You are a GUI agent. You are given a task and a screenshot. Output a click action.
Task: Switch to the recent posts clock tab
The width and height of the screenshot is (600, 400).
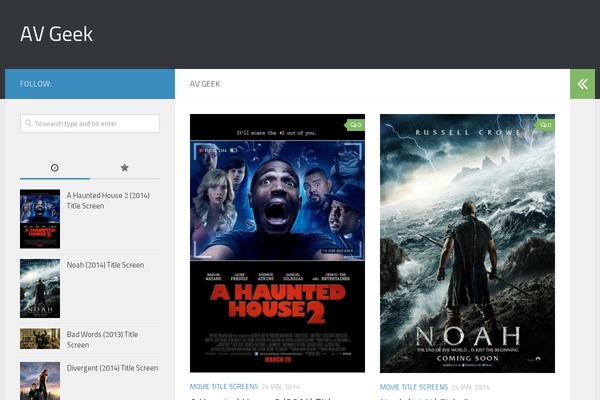55,168
